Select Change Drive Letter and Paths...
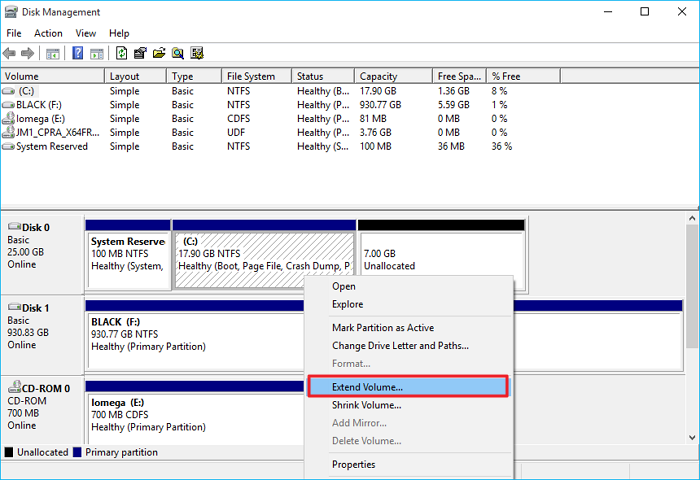700x480 pixels. [400, 346]
